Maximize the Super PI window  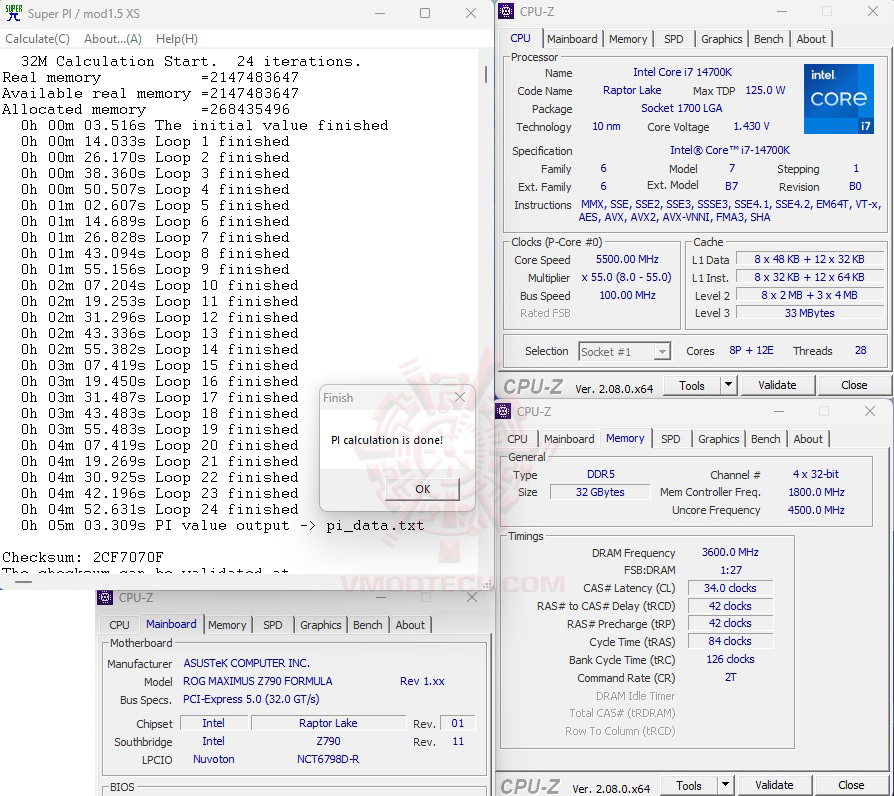pos(425,13)
